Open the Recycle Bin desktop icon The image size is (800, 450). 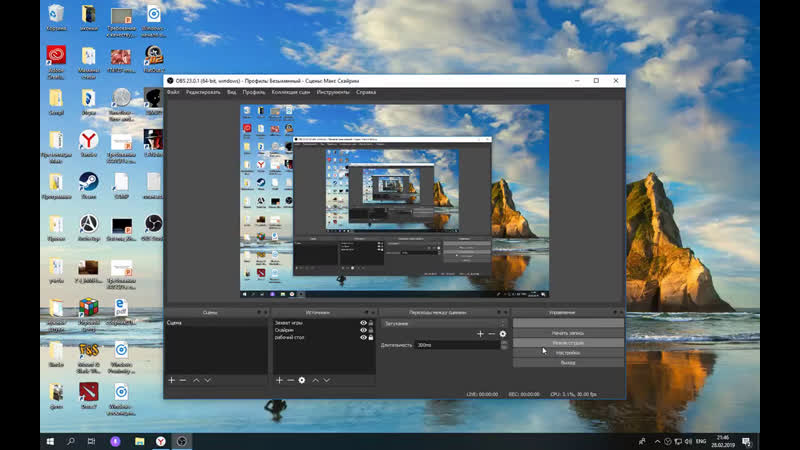click(x=56, y=18)
